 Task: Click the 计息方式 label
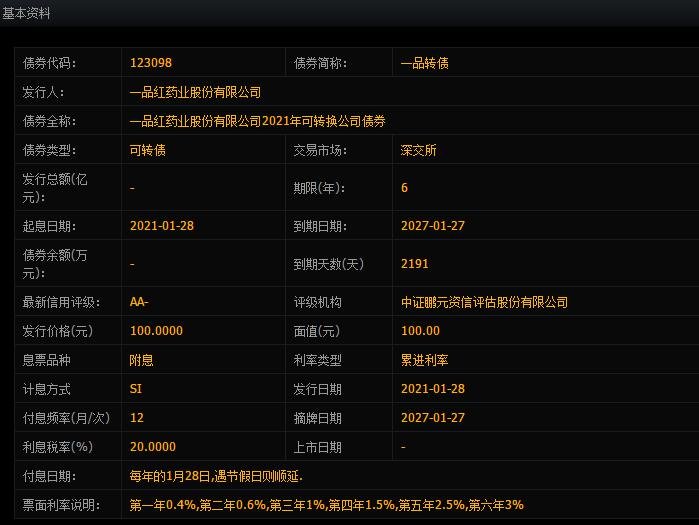[x=46, y=389]
